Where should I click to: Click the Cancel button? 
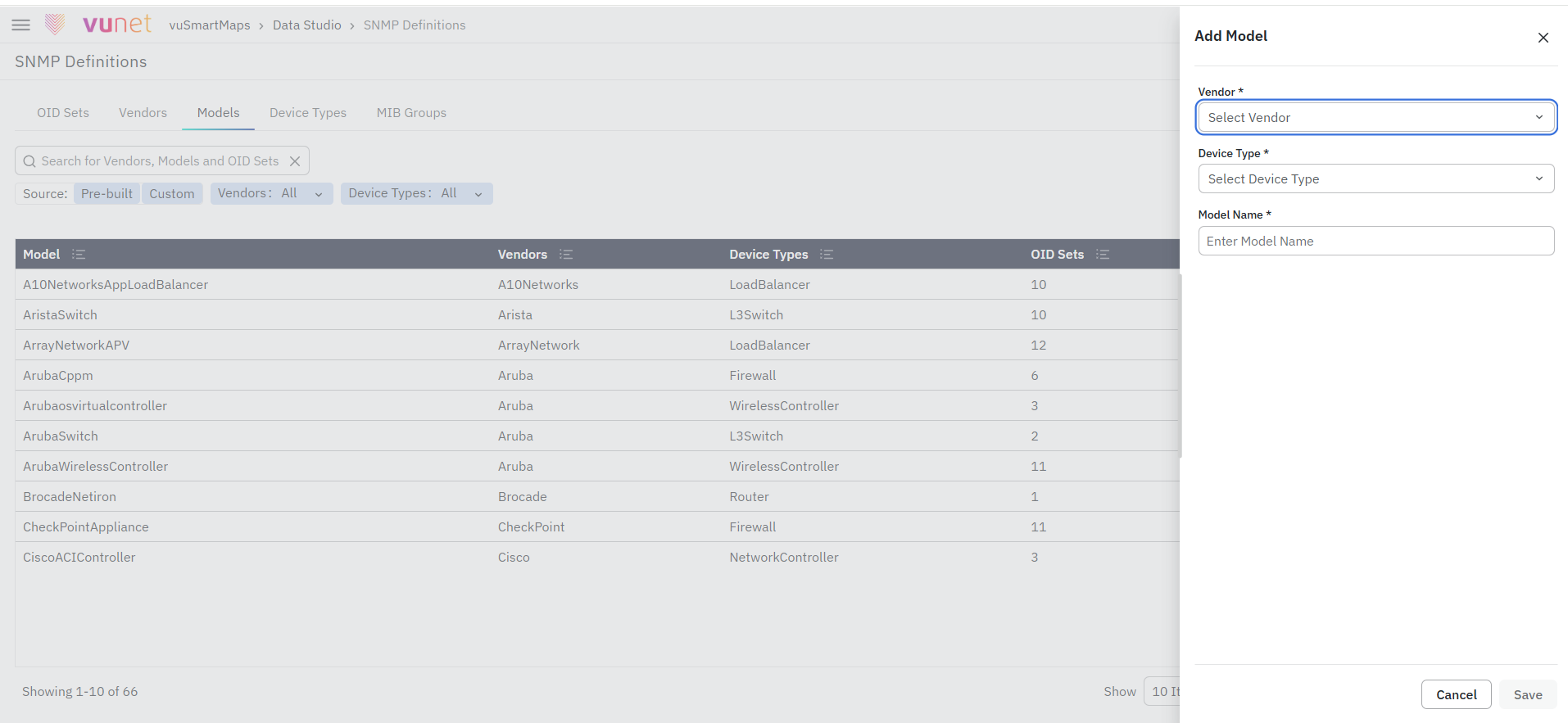(x=1456, y=695)
